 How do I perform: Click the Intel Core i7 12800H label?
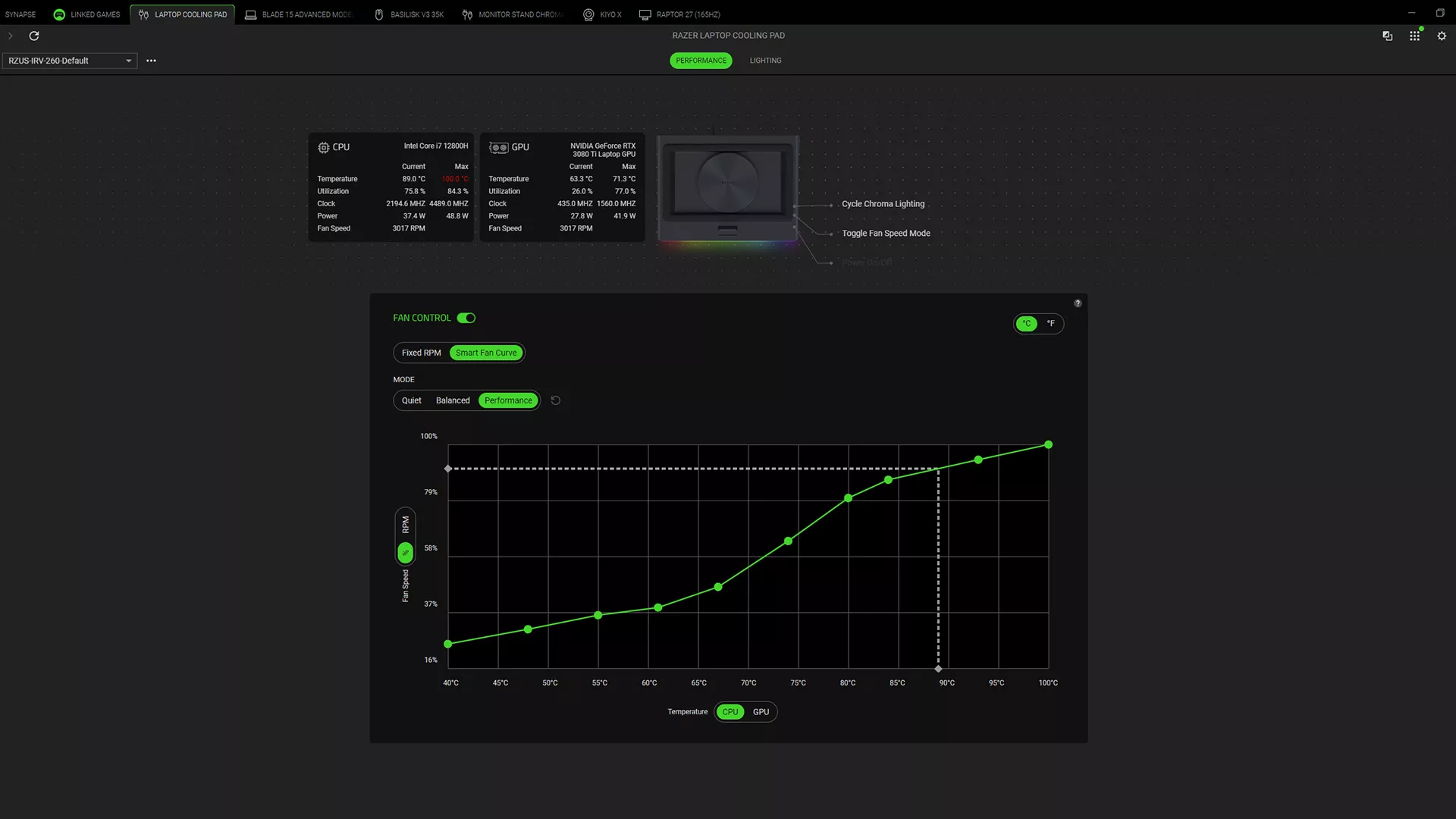tap(436, 146)
